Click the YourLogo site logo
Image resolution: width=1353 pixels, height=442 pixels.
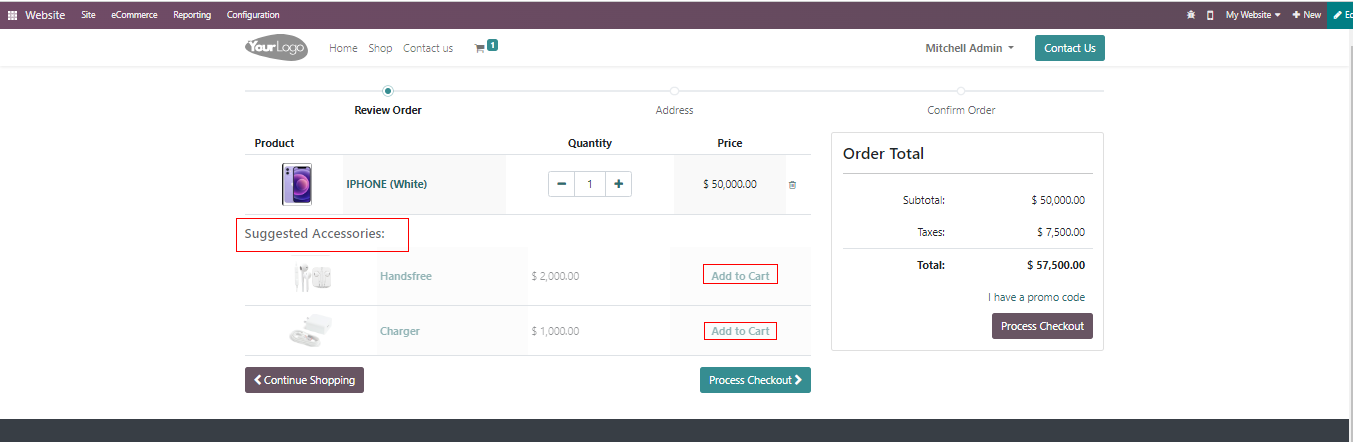click(276, 48)
